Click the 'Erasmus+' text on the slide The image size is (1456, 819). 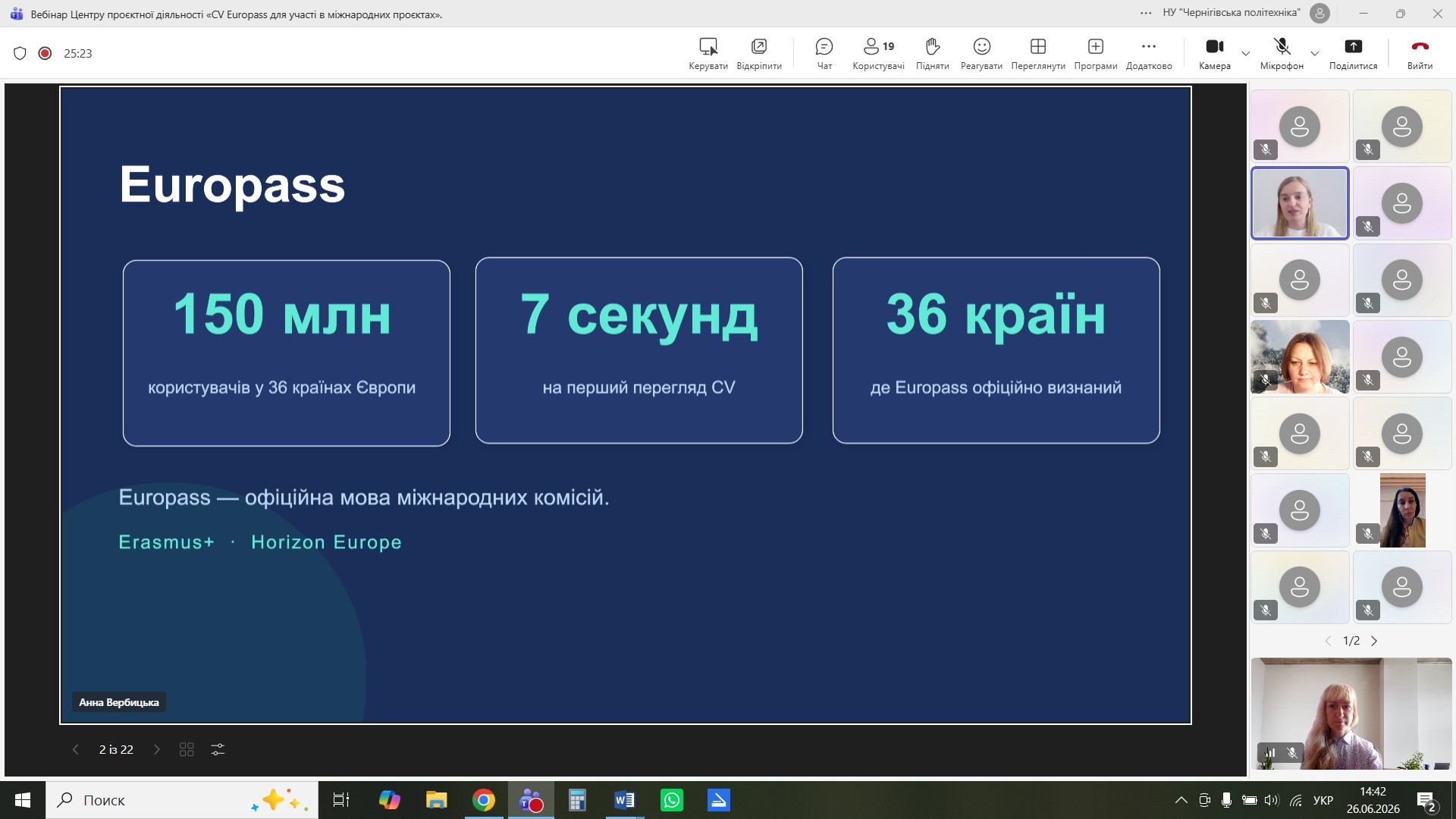167,542
